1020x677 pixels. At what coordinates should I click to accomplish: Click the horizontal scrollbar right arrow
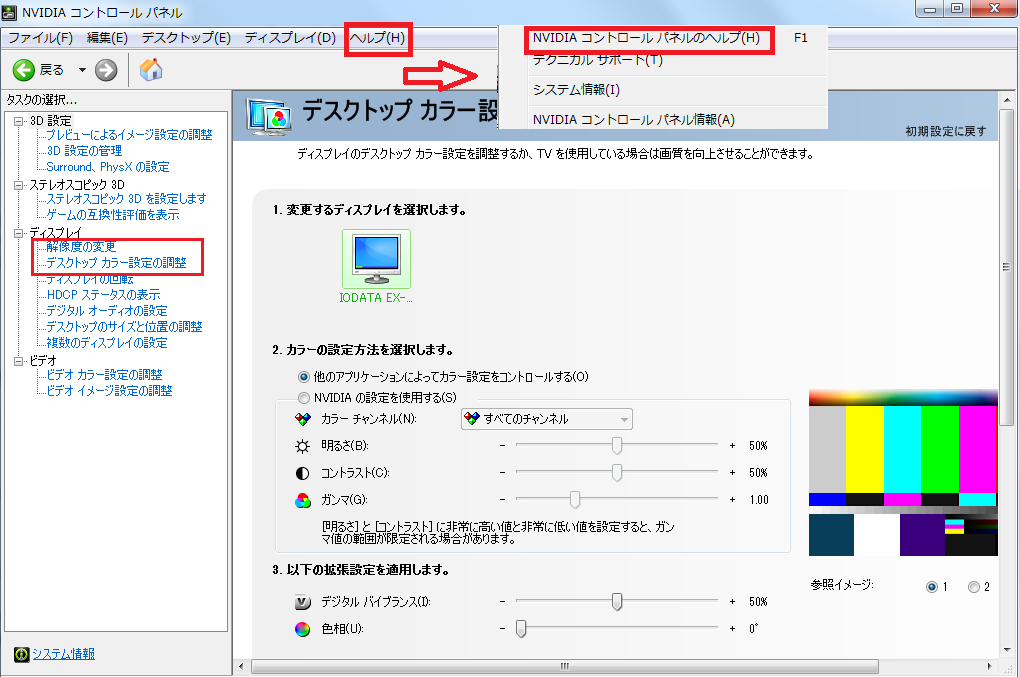coord(989,667)
